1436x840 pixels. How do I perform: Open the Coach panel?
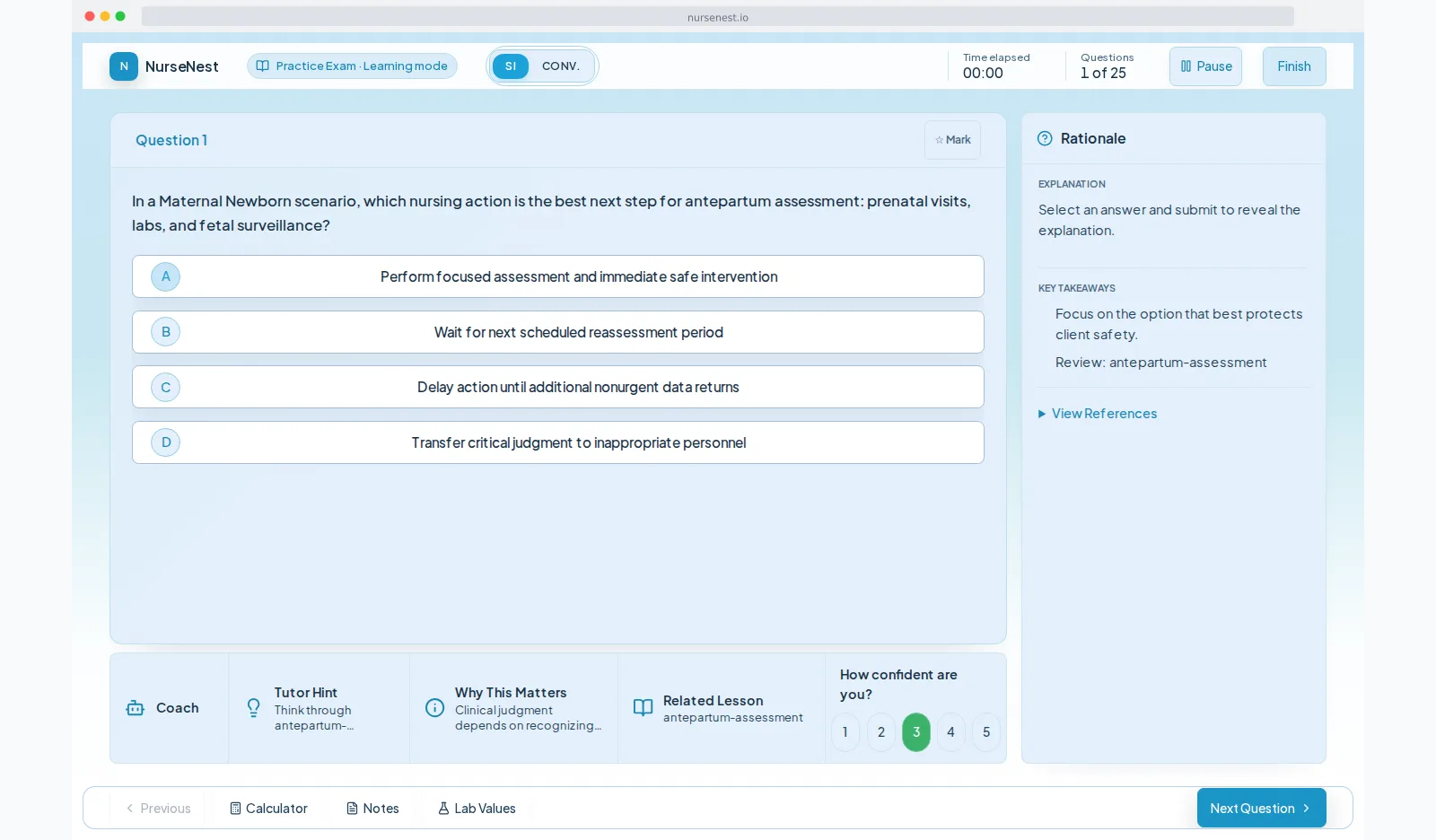(x=169, y=708)
